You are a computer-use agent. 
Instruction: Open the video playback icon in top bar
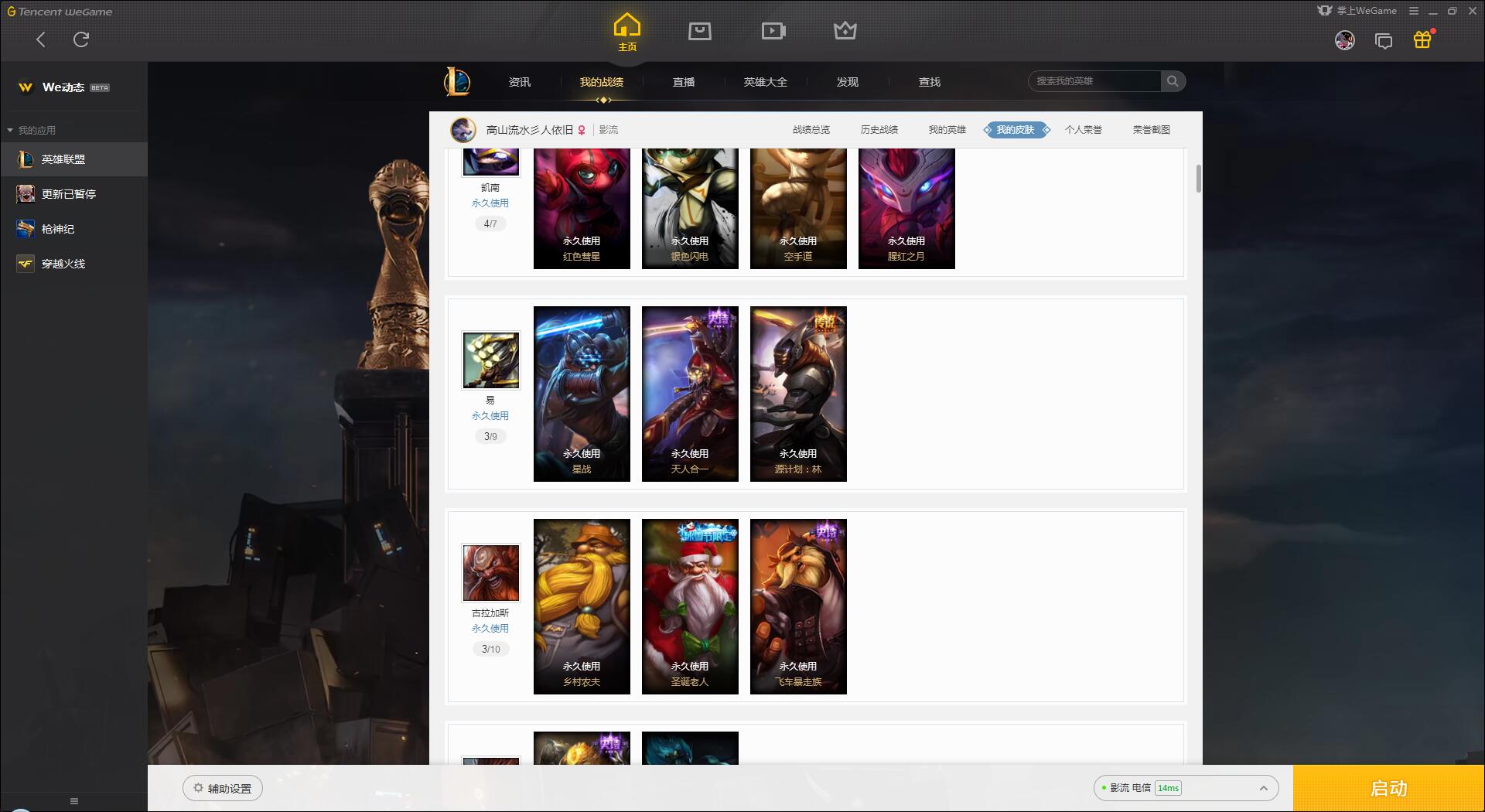(x=773, y=31)
